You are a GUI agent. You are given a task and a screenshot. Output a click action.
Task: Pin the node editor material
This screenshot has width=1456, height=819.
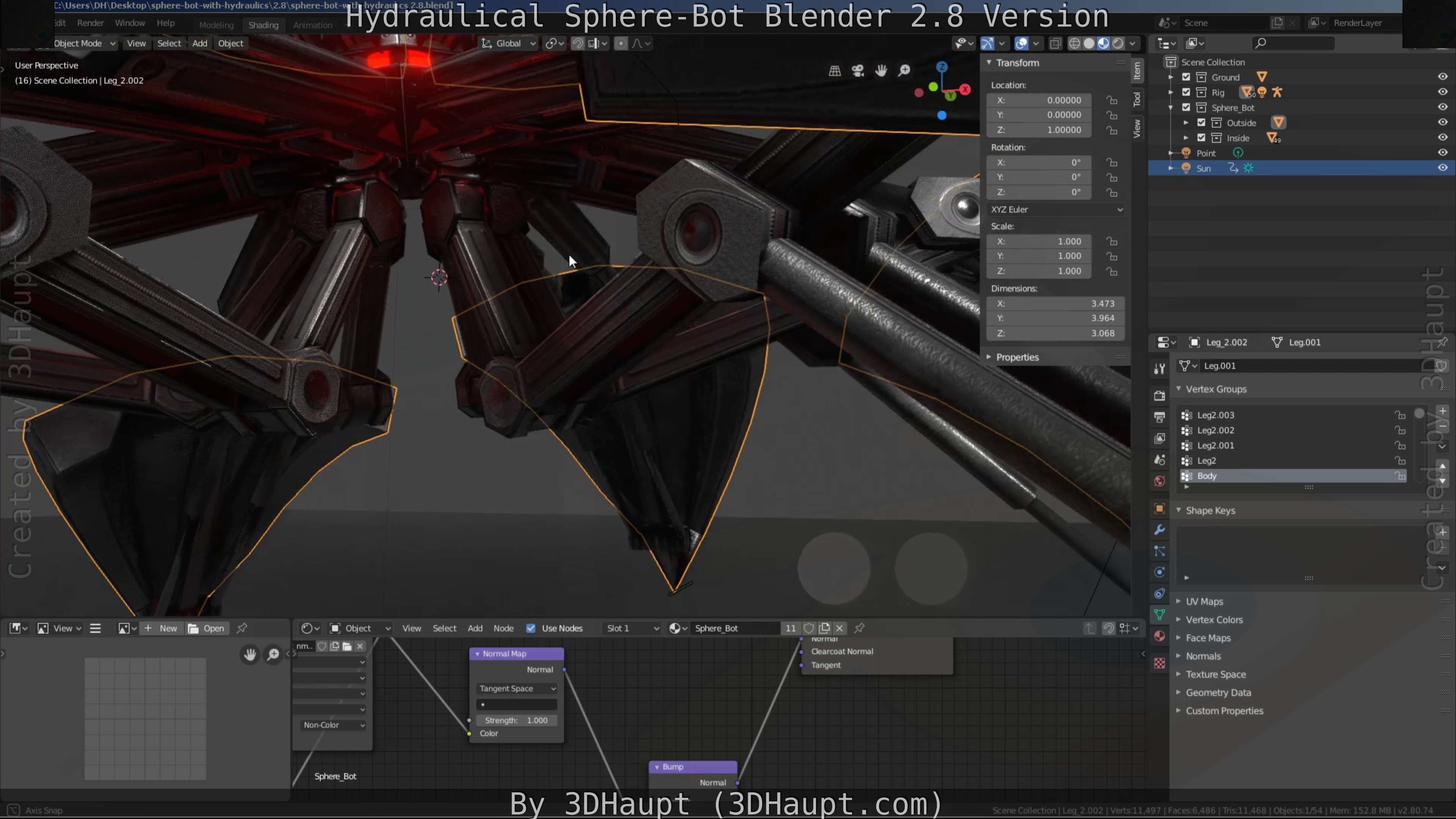(x=859, y=628)
